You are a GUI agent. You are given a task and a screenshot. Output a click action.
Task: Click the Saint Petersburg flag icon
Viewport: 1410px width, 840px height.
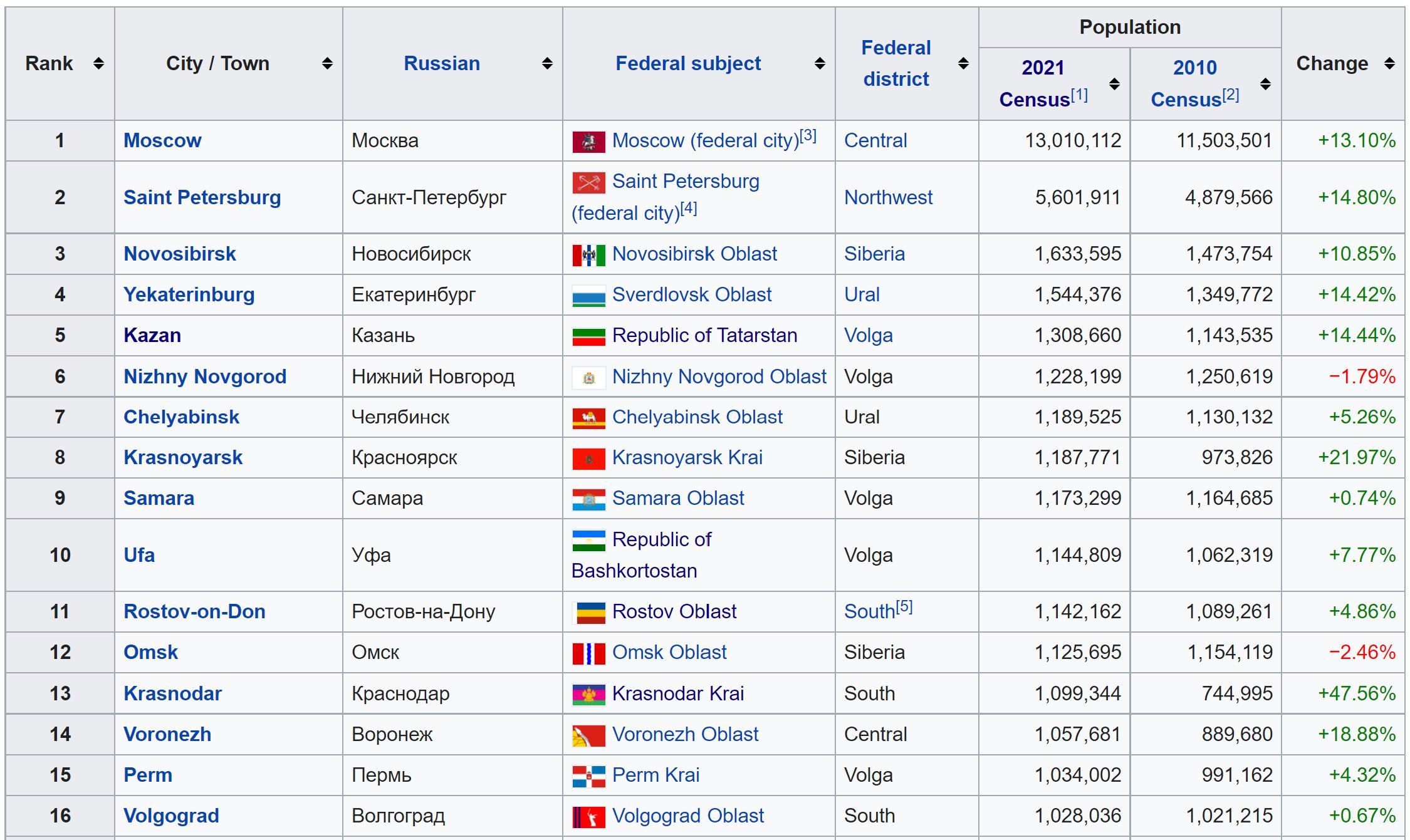click(x=588, y=182)
